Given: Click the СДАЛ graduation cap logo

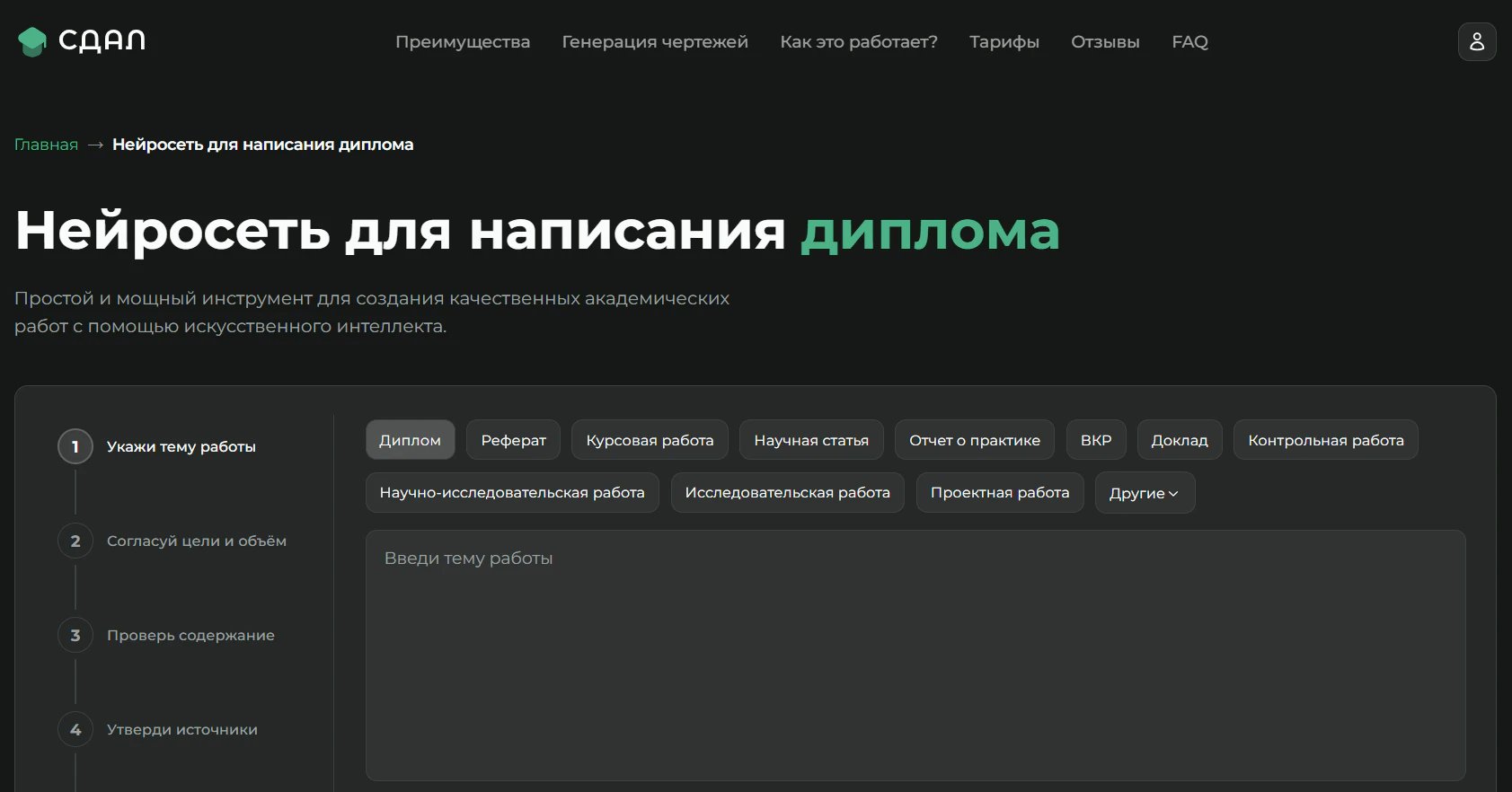Looking at the screenshot, I should coord(32,41).
